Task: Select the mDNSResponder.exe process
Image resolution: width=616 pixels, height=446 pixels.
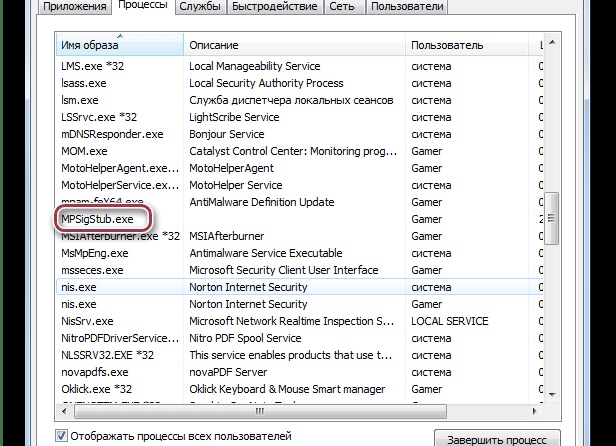Action: (300, 134)
